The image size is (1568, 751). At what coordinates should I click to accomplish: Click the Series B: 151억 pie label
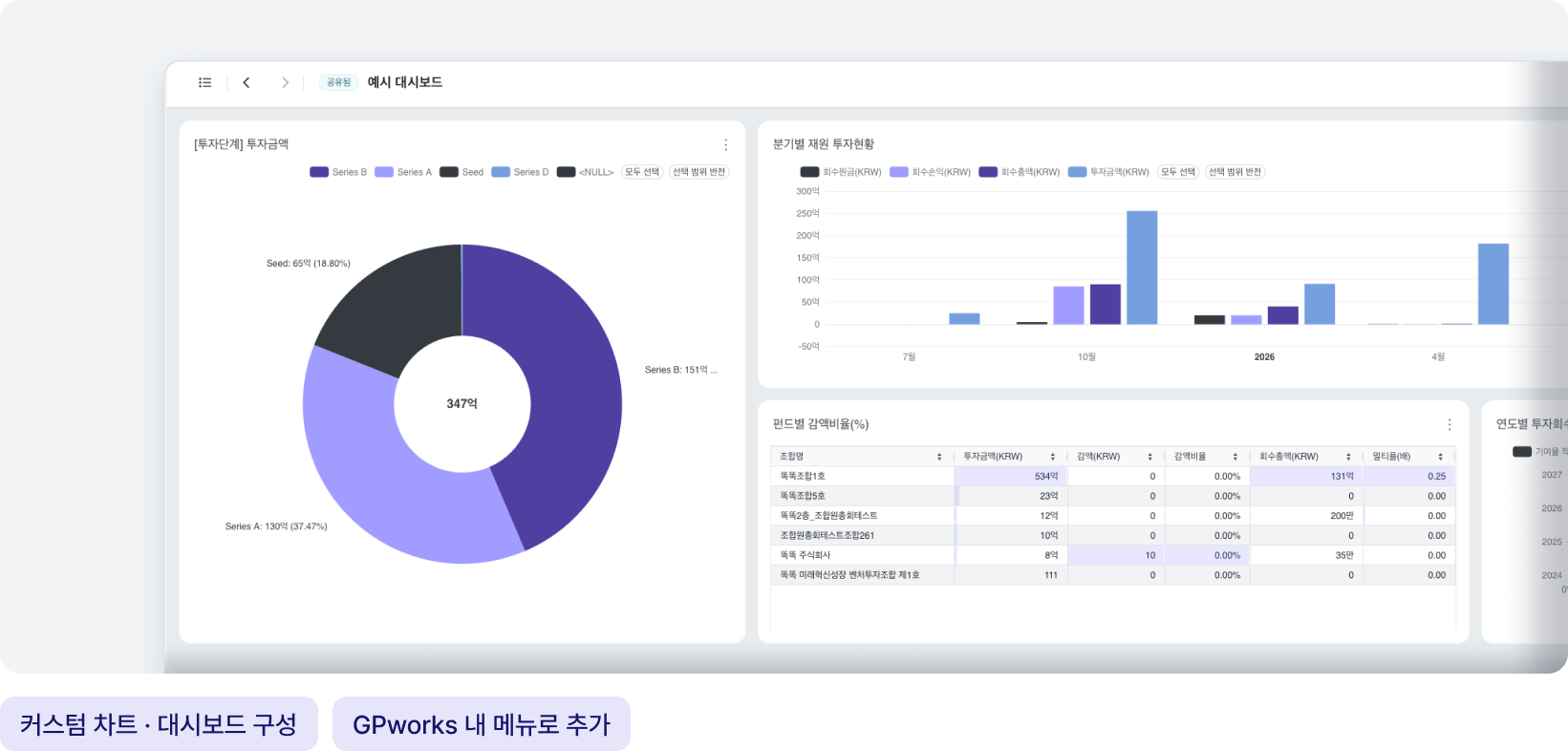pyautogui.click(x=680, y=370)
